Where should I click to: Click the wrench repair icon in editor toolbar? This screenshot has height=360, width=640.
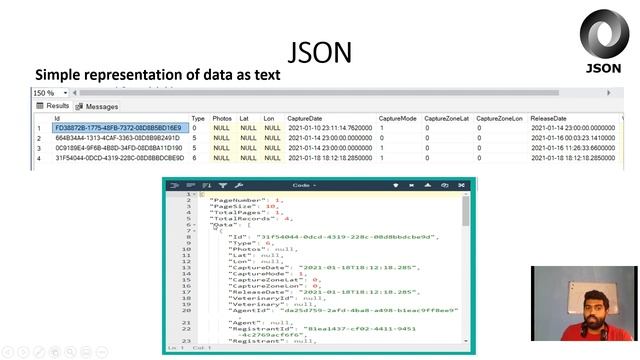pos(239,185)
